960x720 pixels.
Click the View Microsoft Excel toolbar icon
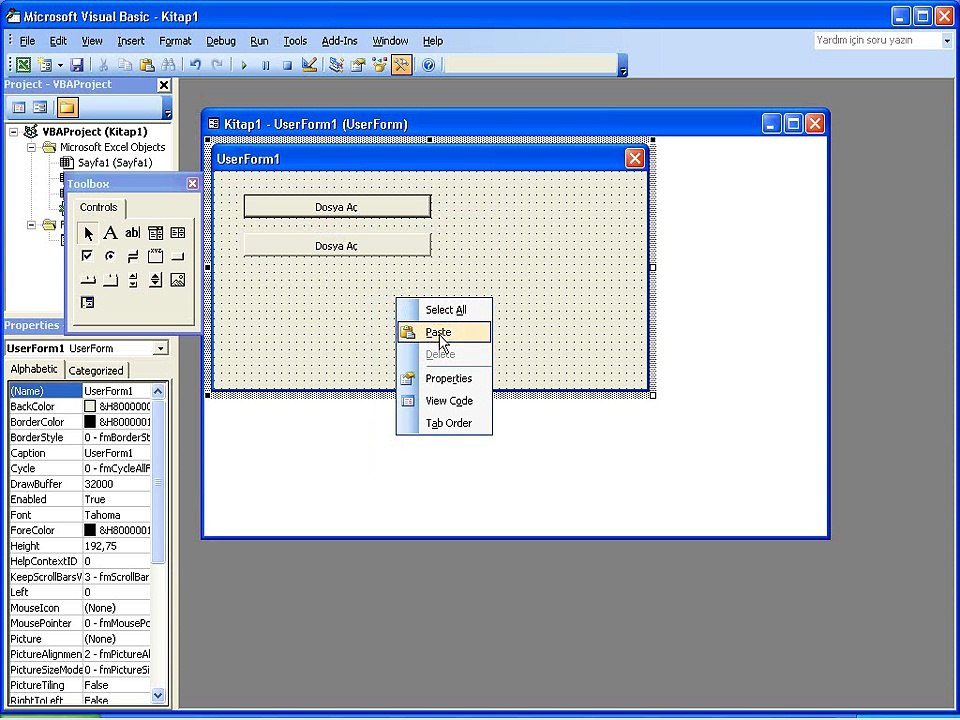pos(23,64)
